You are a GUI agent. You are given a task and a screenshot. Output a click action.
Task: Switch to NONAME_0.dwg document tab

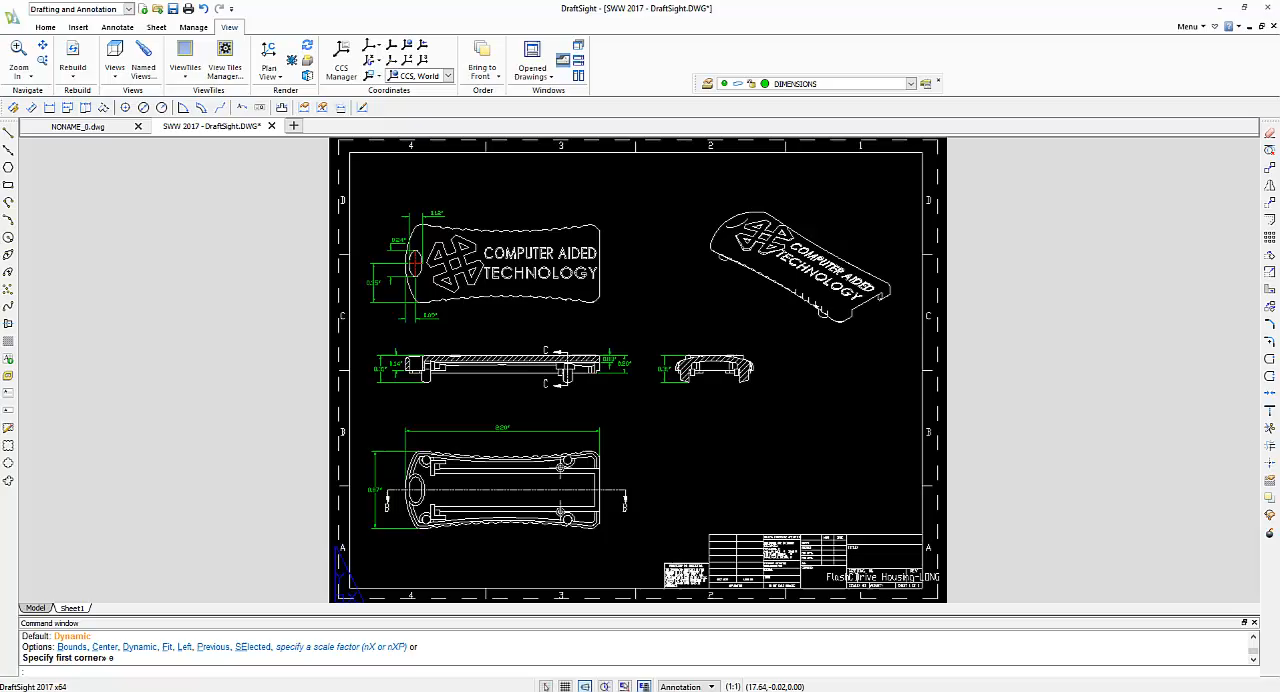78,127
